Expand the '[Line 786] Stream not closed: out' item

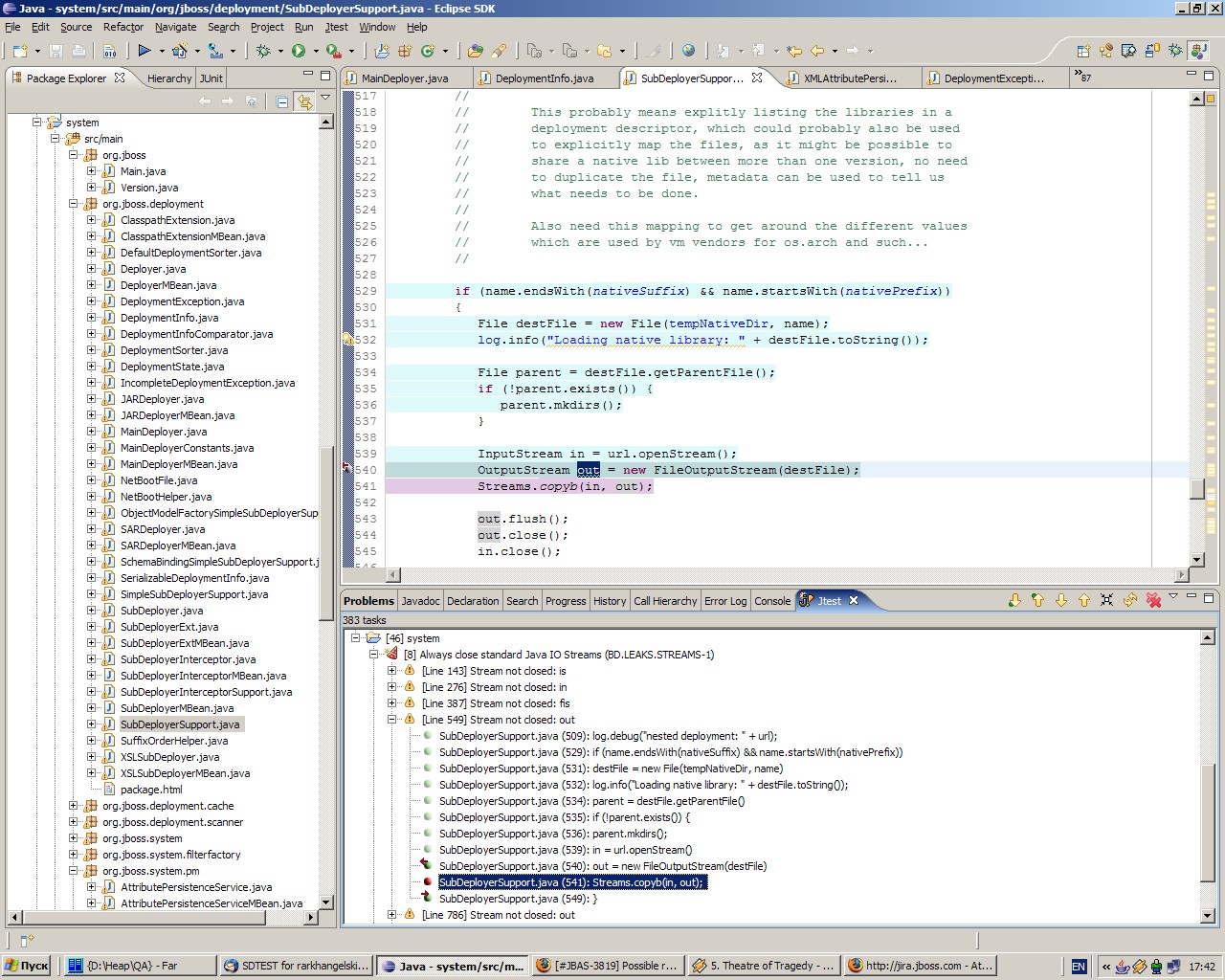tap(391, 915)
